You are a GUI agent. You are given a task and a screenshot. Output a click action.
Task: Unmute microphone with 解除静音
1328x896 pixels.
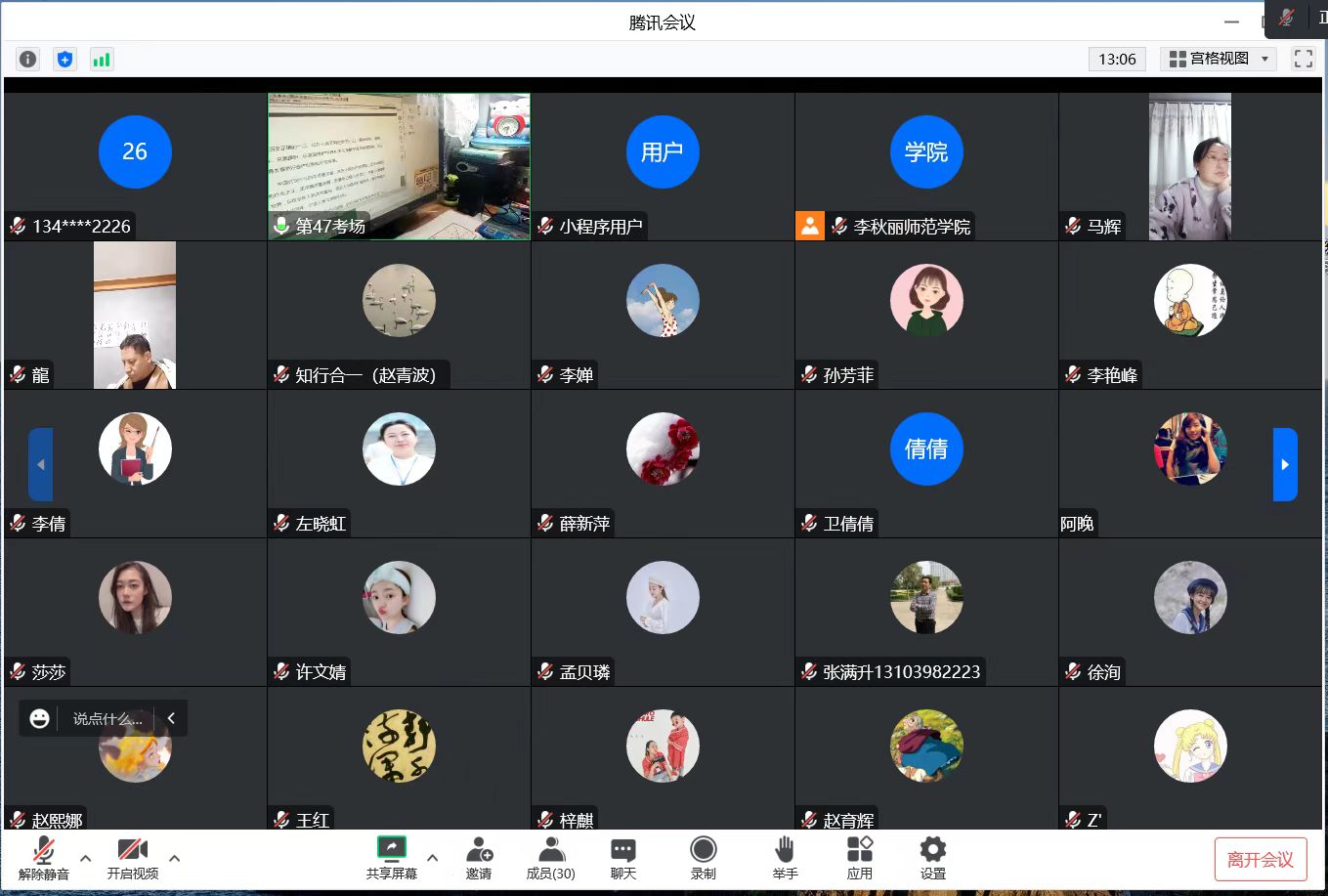[44, 858]
